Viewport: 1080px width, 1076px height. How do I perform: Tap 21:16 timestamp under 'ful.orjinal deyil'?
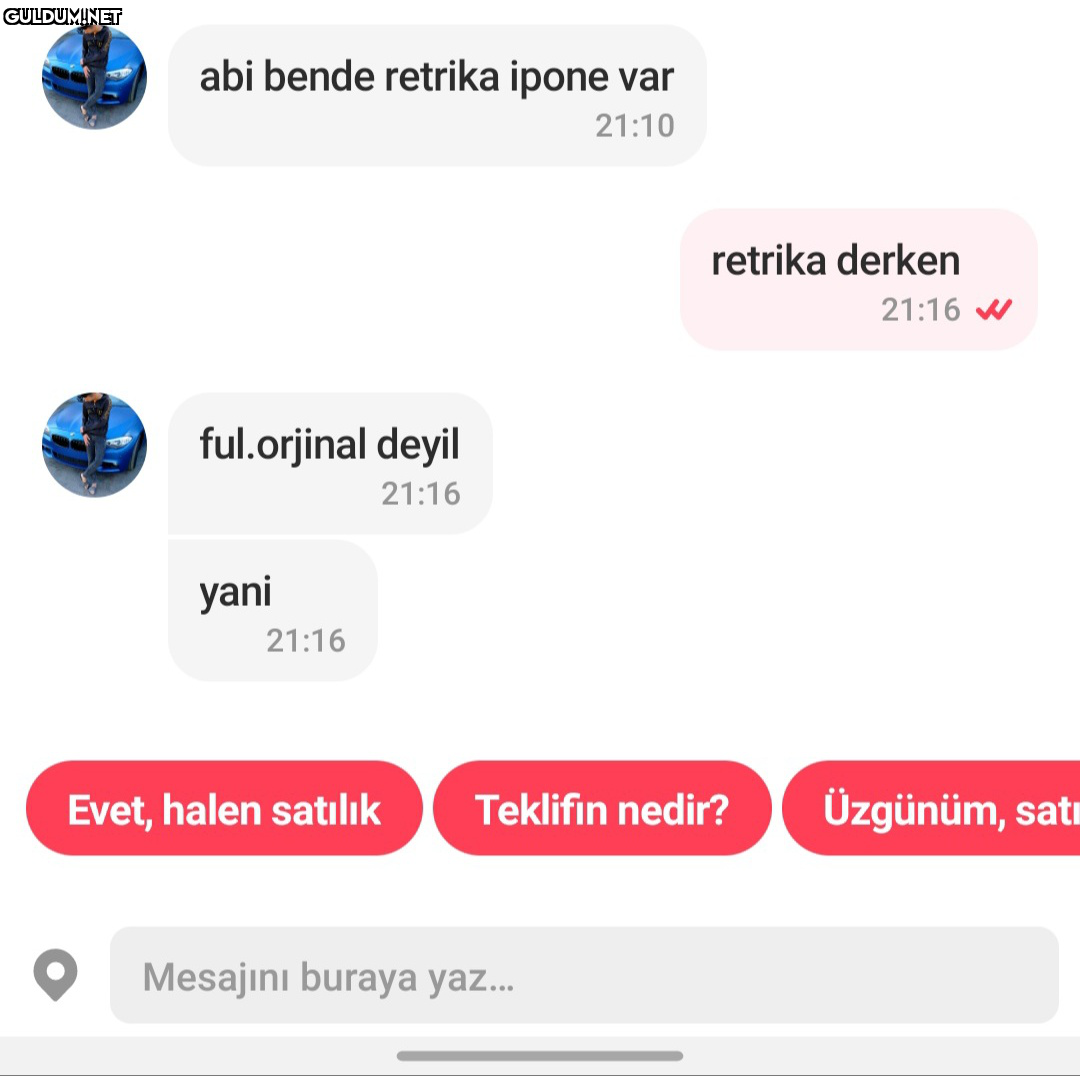421,494
